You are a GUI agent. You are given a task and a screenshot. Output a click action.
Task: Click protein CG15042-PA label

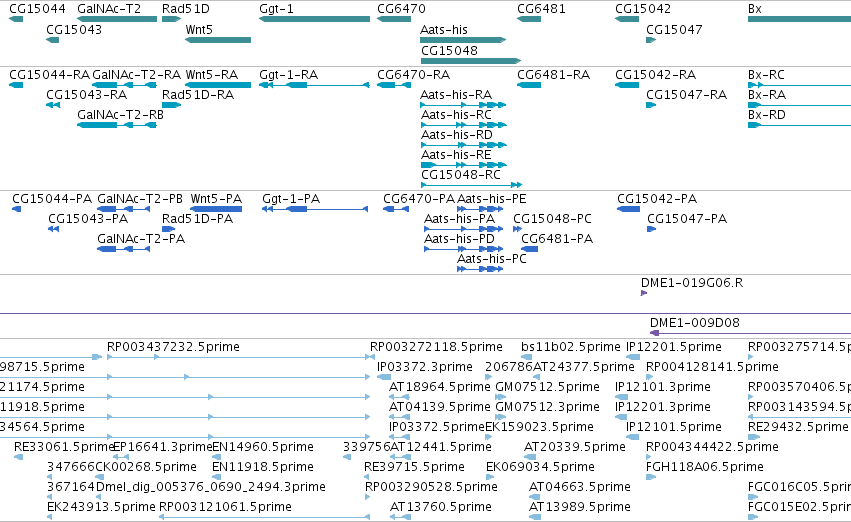tap(657, 199)
